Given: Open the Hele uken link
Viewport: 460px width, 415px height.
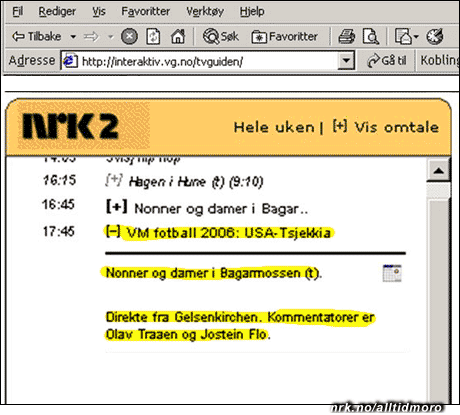Looking at the screenshot, I should (x=274, y=127).
